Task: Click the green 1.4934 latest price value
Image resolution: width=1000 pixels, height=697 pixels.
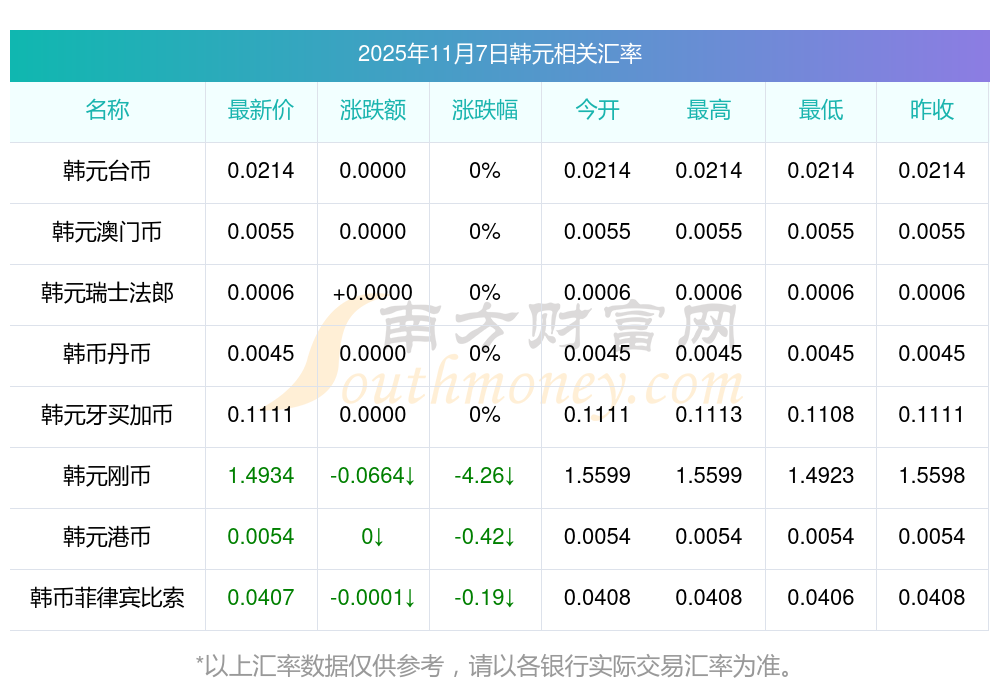Action: point(260,476)
